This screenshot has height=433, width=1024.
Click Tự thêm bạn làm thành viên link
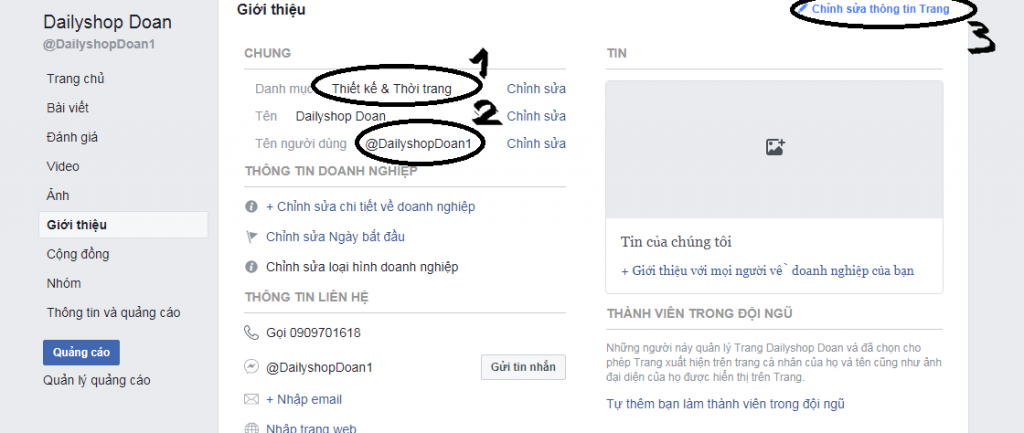(x=728, y=405)
